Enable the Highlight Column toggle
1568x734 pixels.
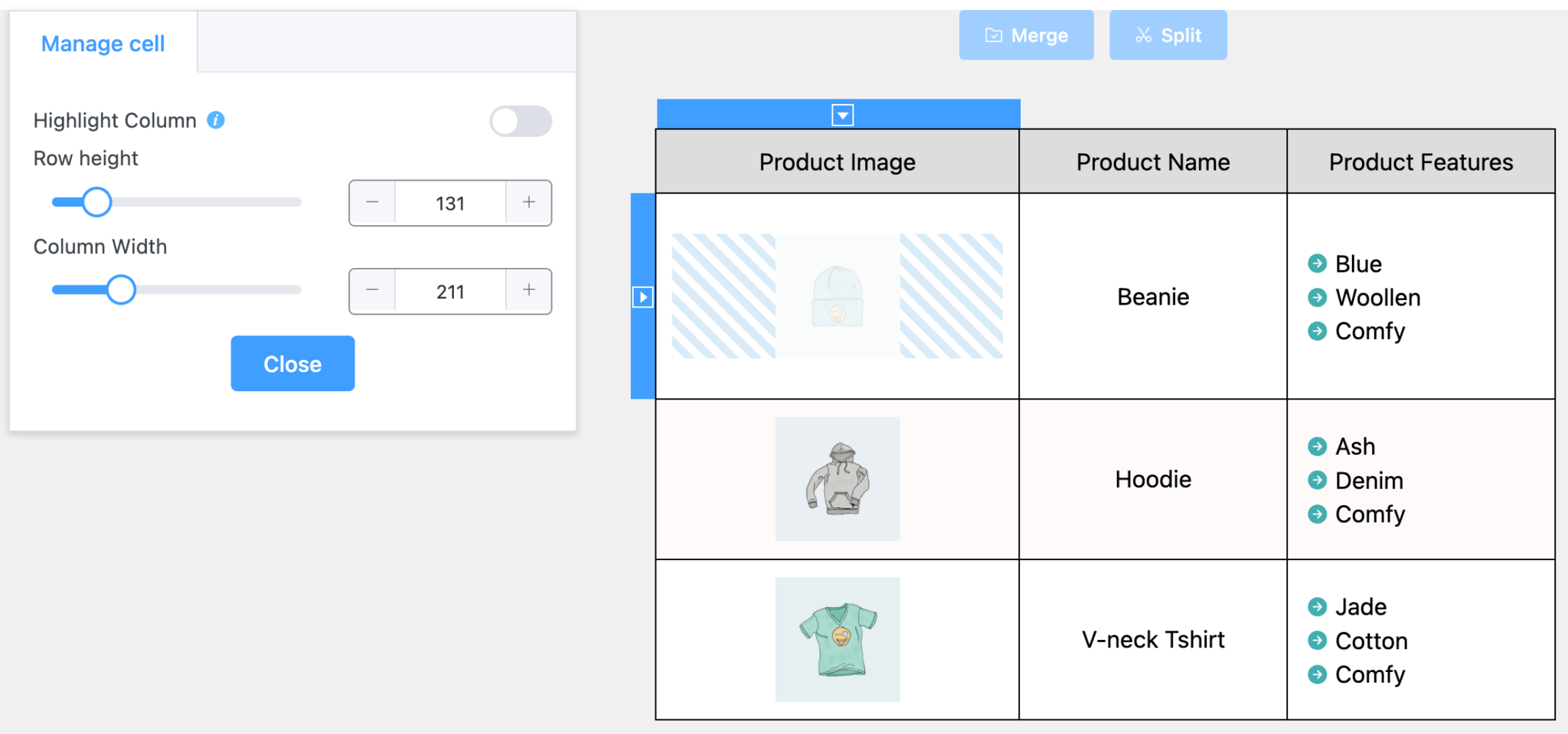tap(521, 121)
